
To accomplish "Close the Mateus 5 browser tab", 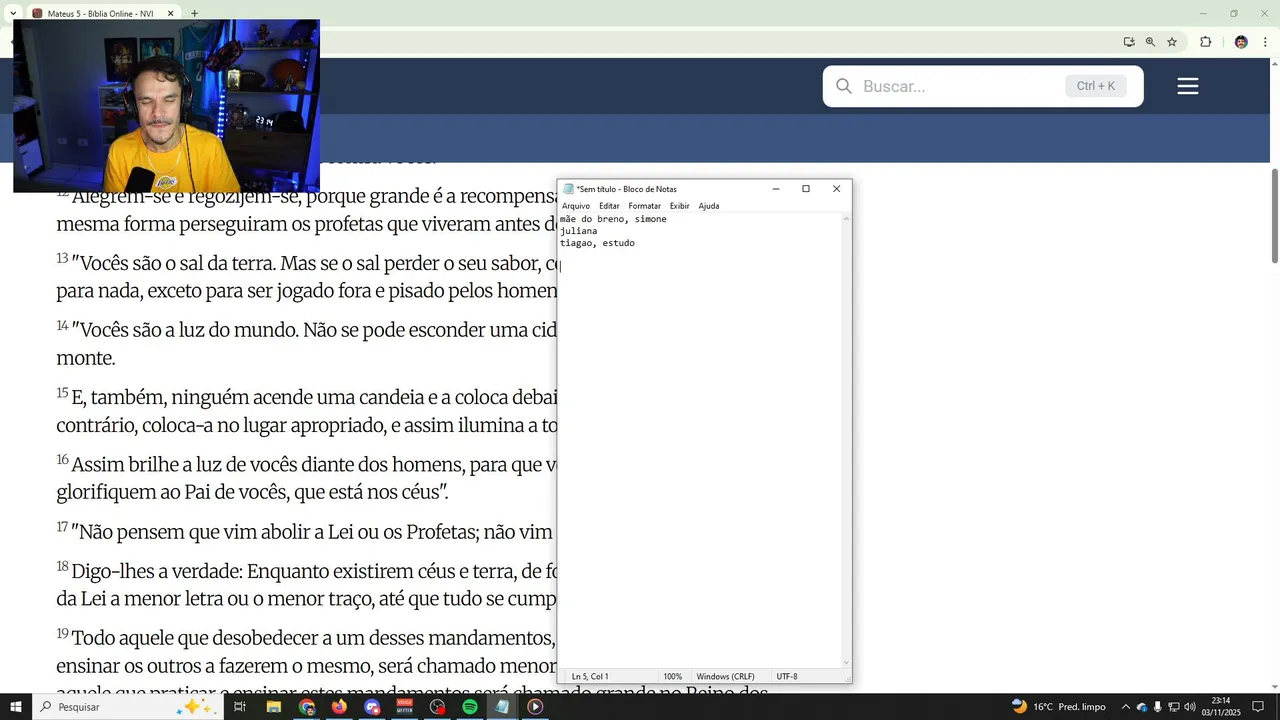I will coord(170,14).
